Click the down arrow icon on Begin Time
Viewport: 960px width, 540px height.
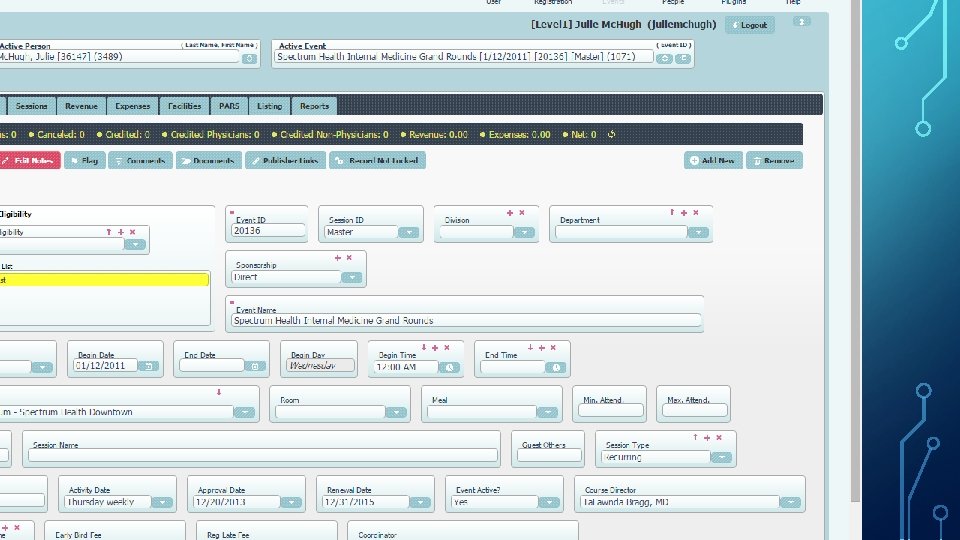[x=424, y=347]
